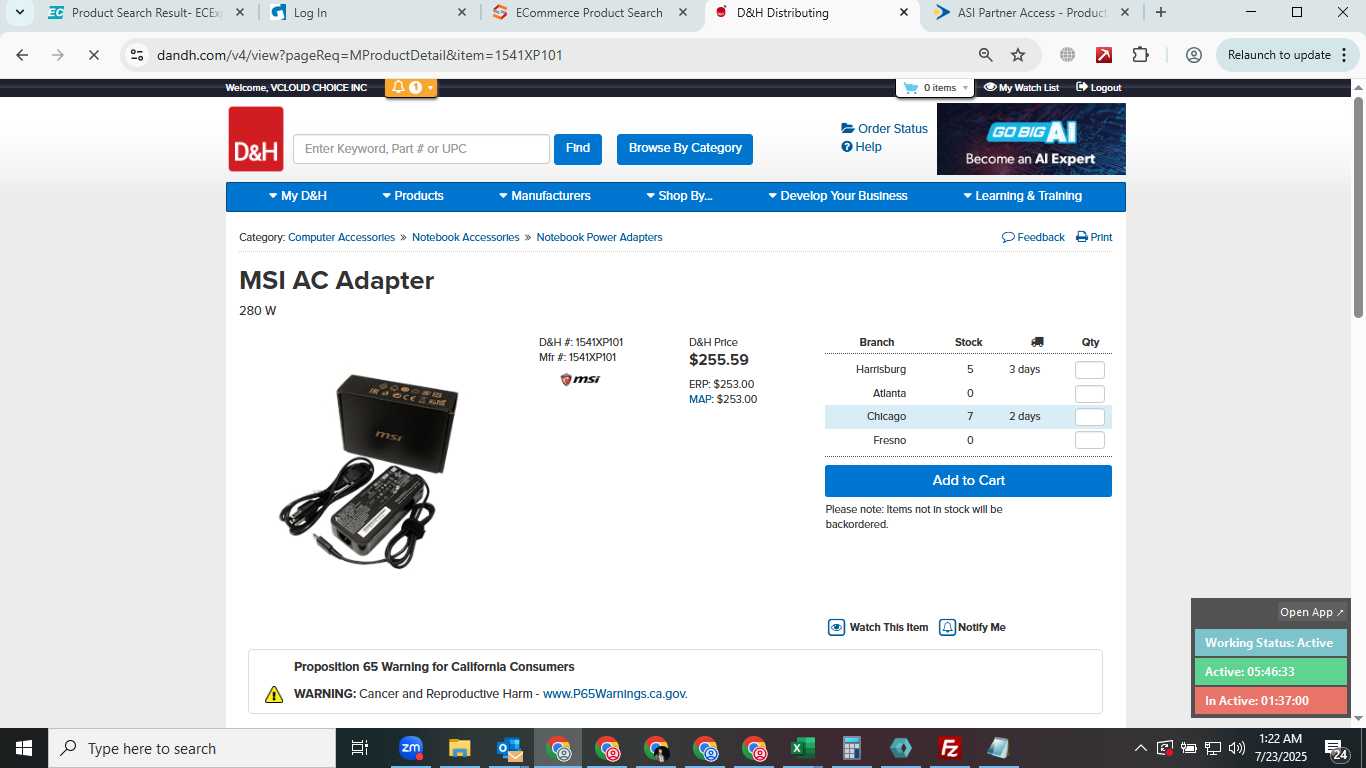Click the Add to Cart button
This screenshot has width=1366, height=768.
pyautogui.click(x=968, y=481)
